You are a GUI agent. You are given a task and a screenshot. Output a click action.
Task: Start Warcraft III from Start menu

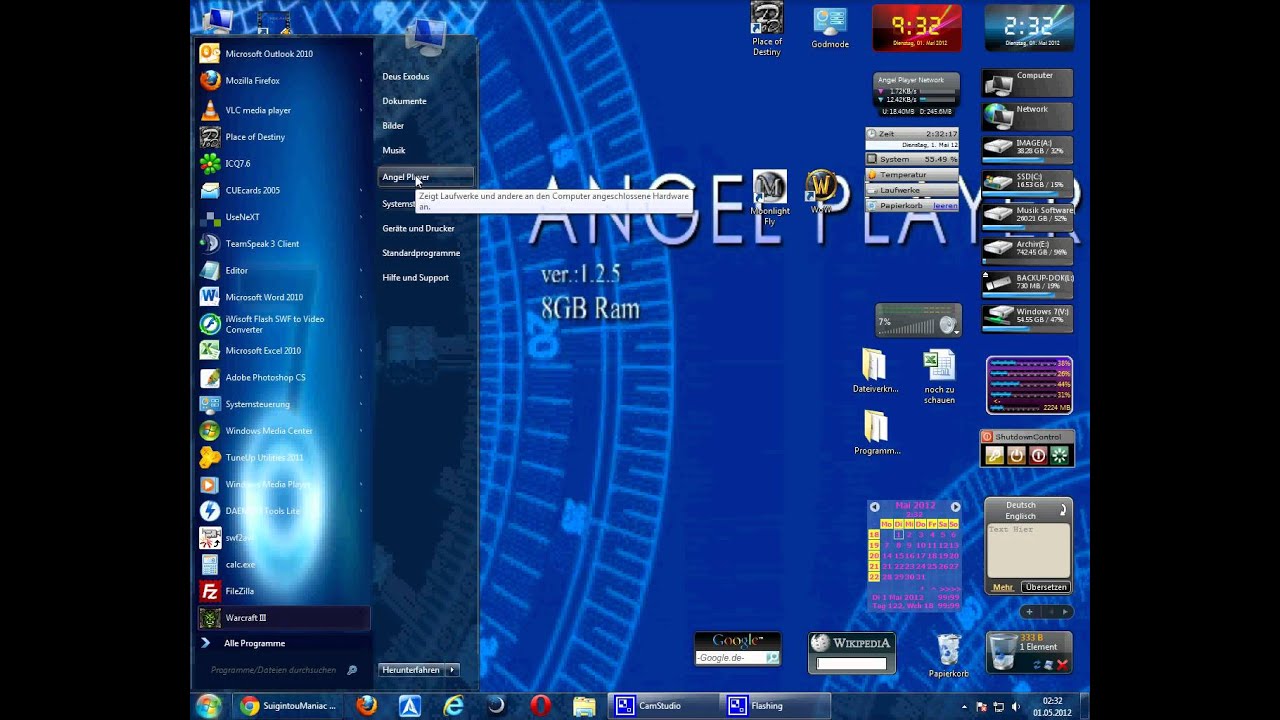click(284, 618)
